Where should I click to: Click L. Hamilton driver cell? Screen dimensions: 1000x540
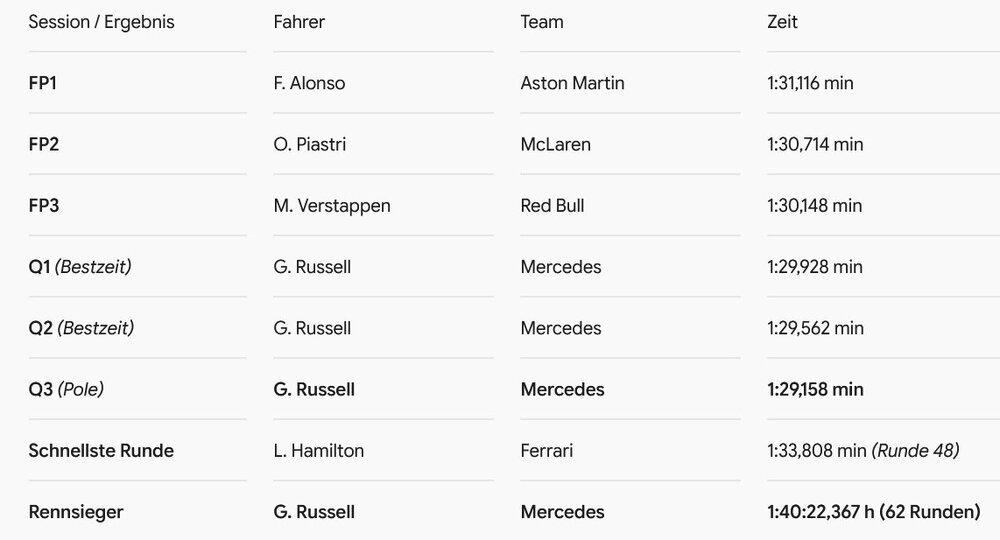tap(319, 450)
